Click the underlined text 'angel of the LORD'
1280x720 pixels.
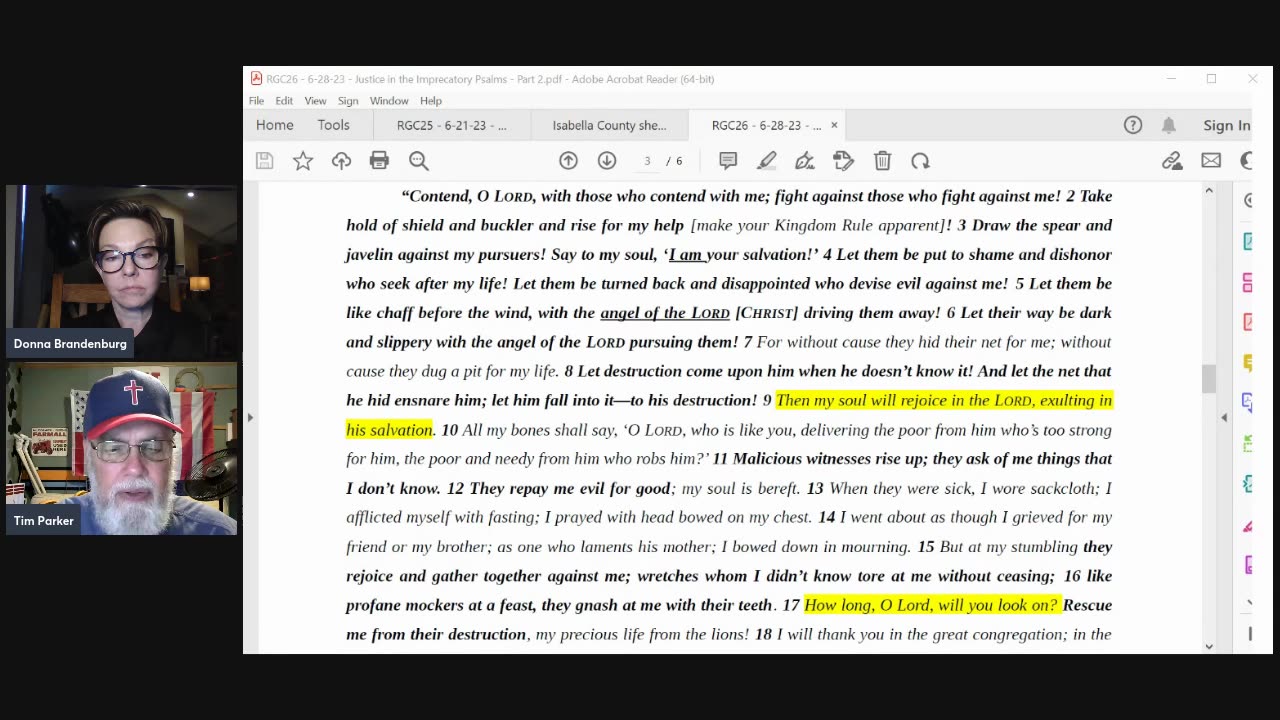[x=665, y=313]
